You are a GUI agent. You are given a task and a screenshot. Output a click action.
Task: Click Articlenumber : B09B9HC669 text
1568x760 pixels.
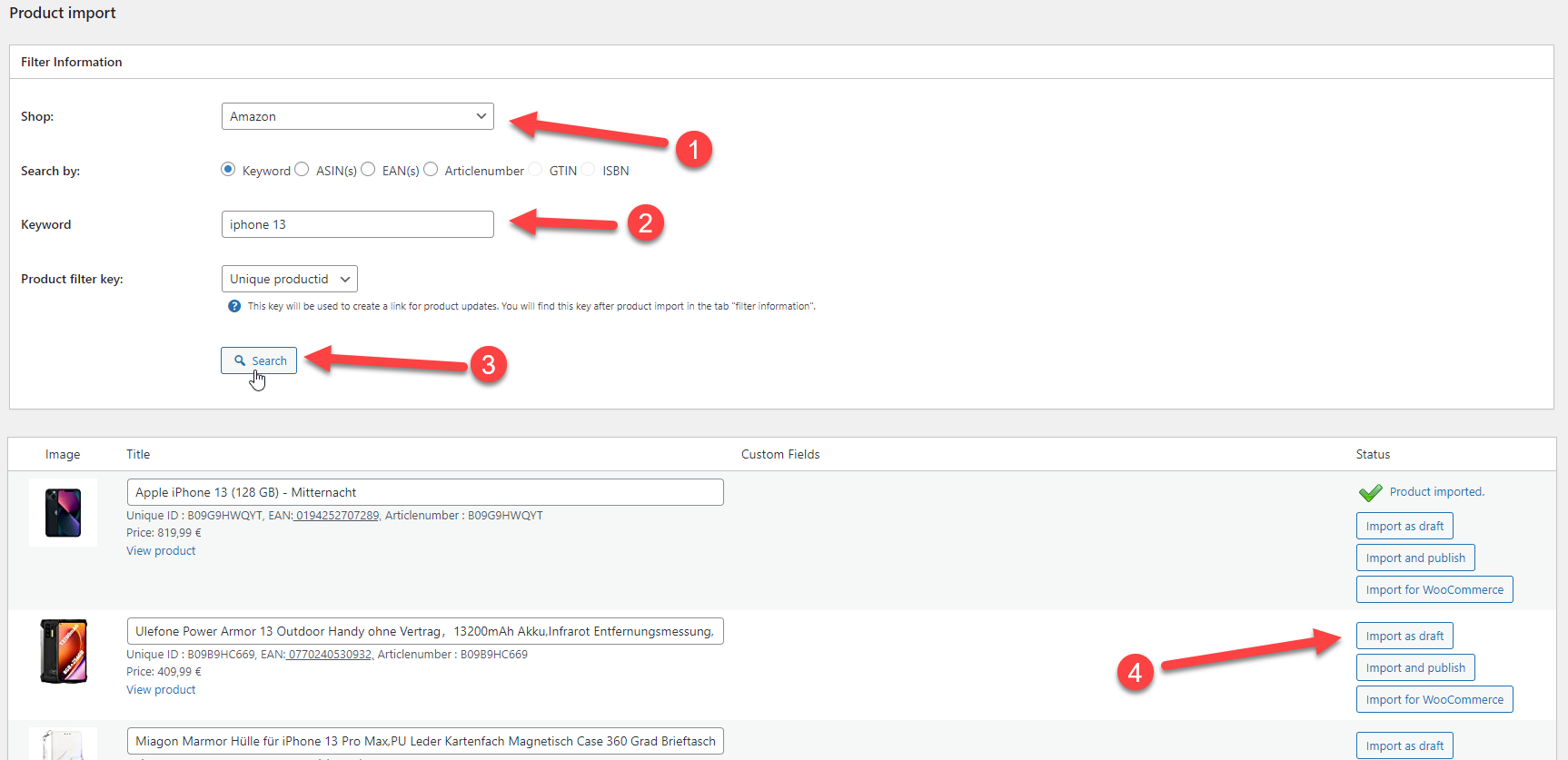click(x=452, y=655)
